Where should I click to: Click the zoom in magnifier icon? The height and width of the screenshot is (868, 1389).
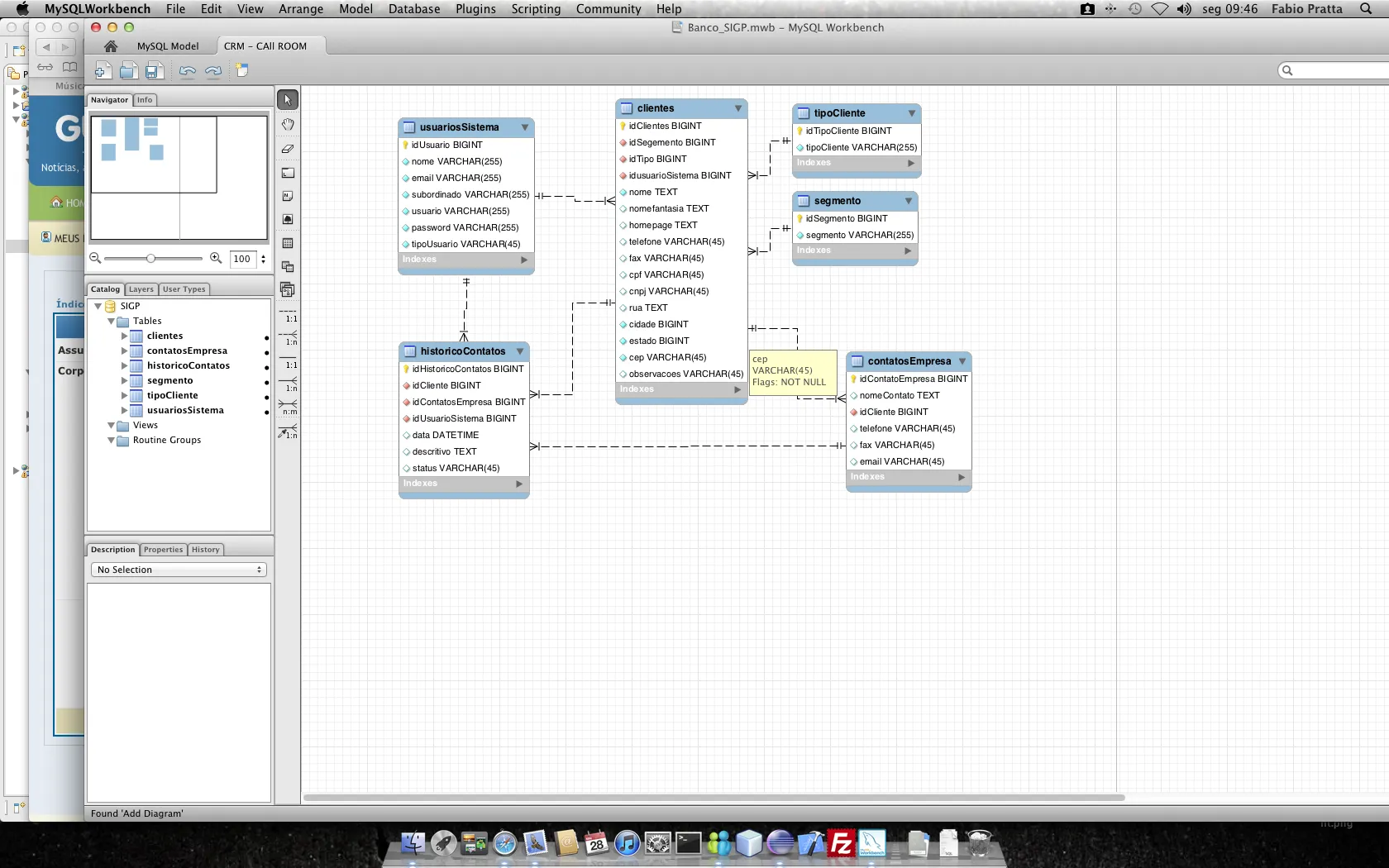tap(216, 258)
